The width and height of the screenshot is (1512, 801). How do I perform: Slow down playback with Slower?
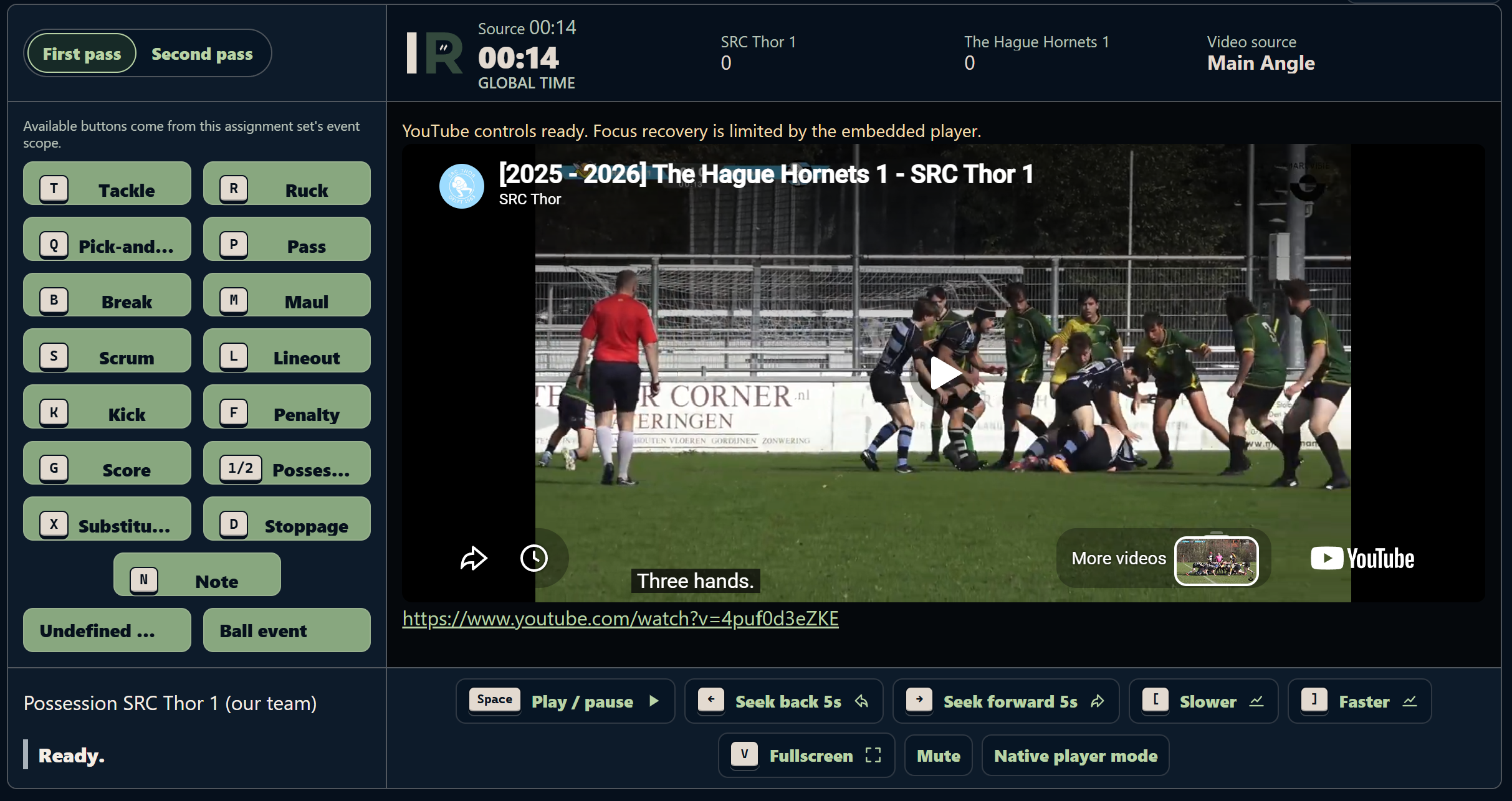[1203, 701]
